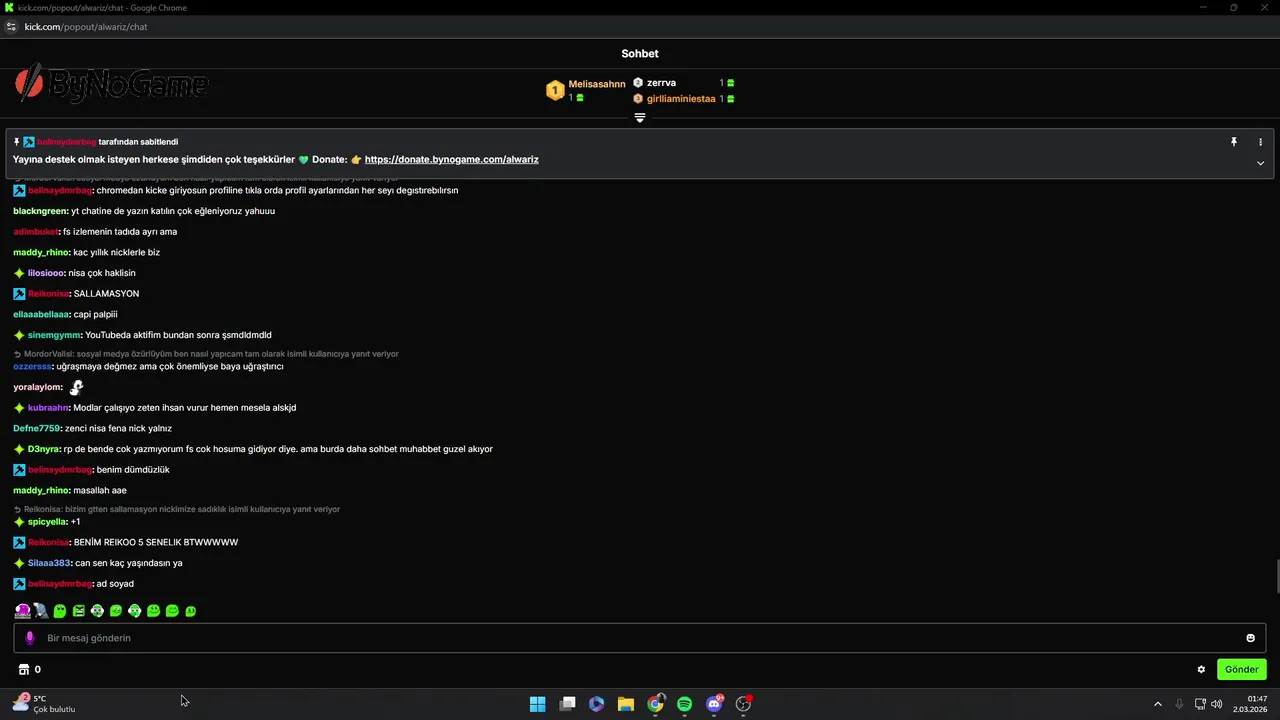The image size is (1280, 720).
Task: Click username blackngreen
Action: pyautogui.click(x=40, y=211)
